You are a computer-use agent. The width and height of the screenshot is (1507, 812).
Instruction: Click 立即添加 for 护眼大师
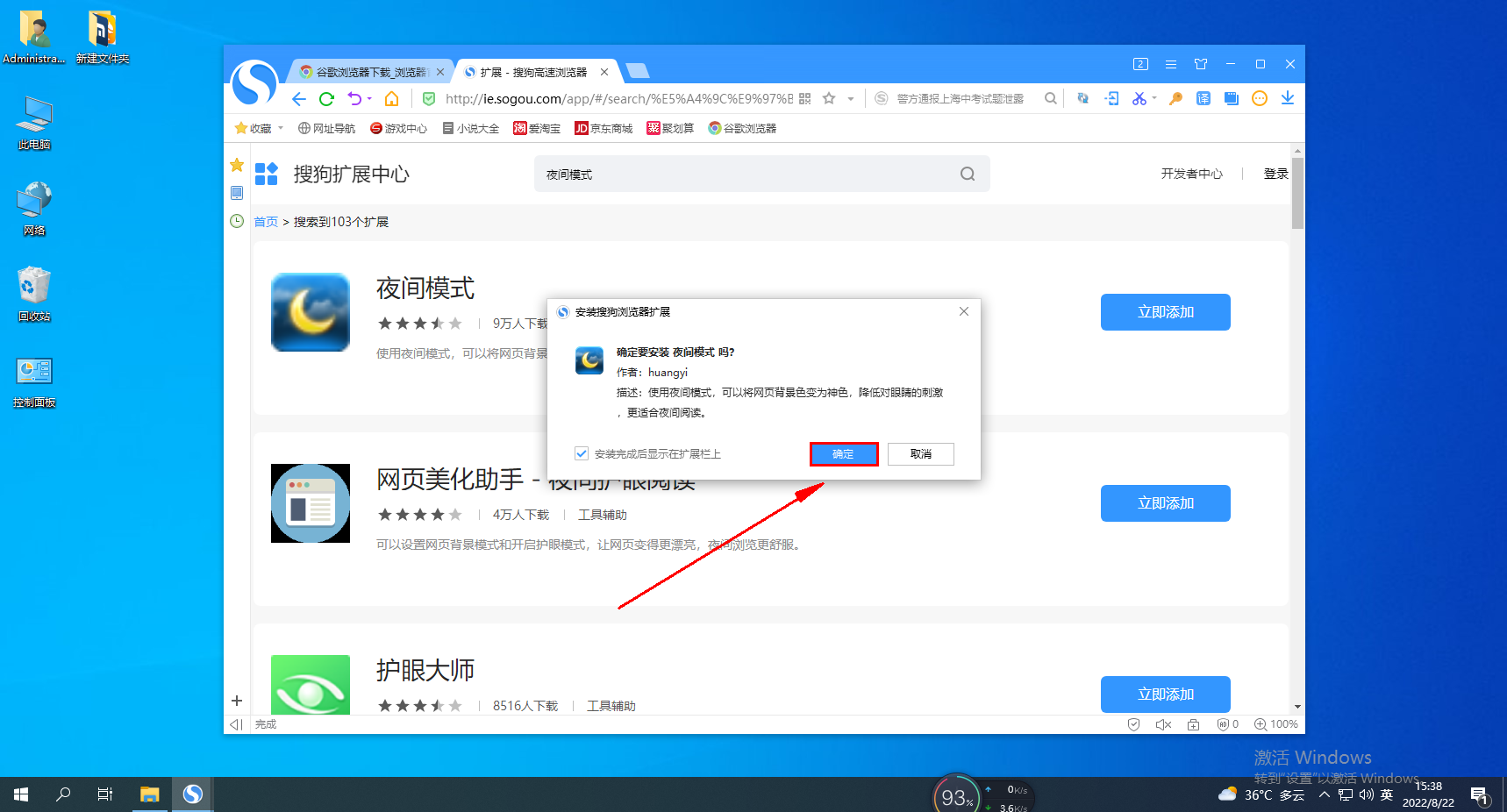click(1166, 694)
